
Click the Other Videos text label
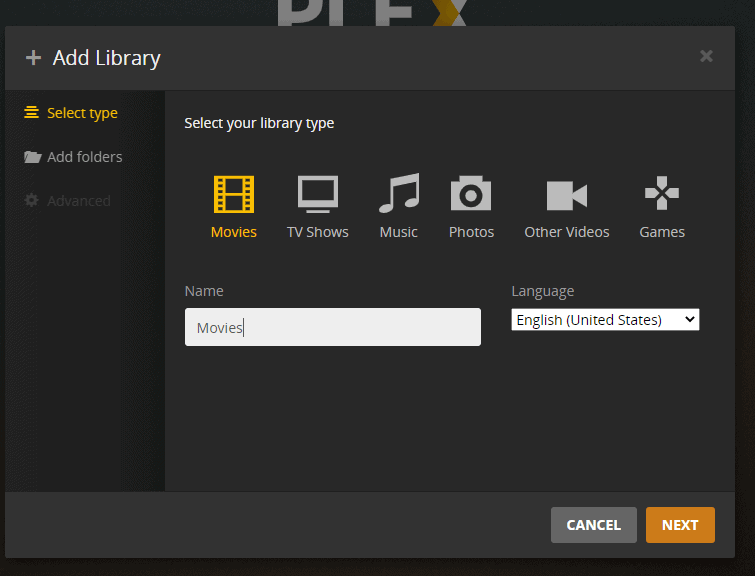[x=566, y=232]
